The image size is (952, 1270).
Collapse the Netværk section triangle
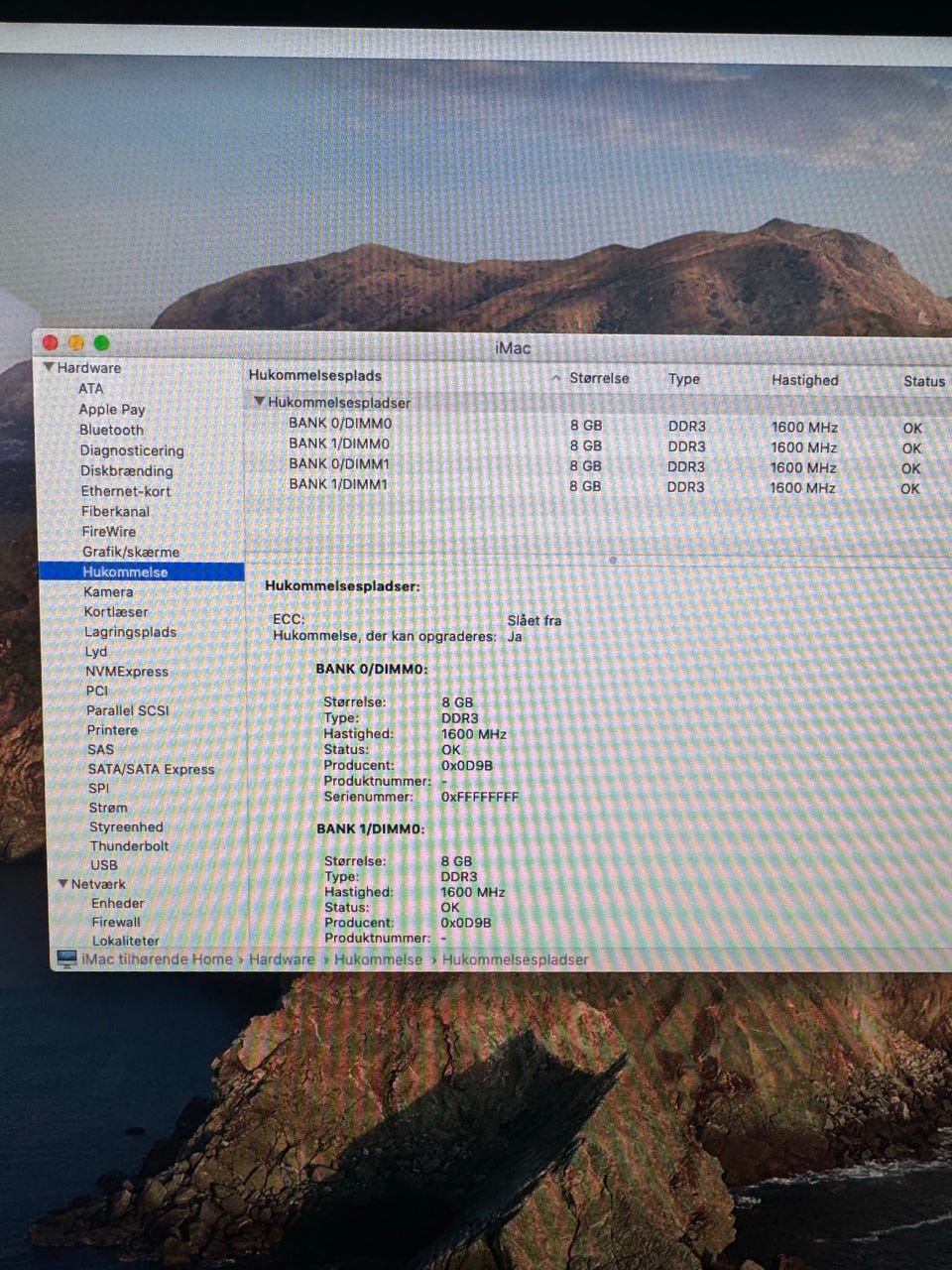[63, 884]
